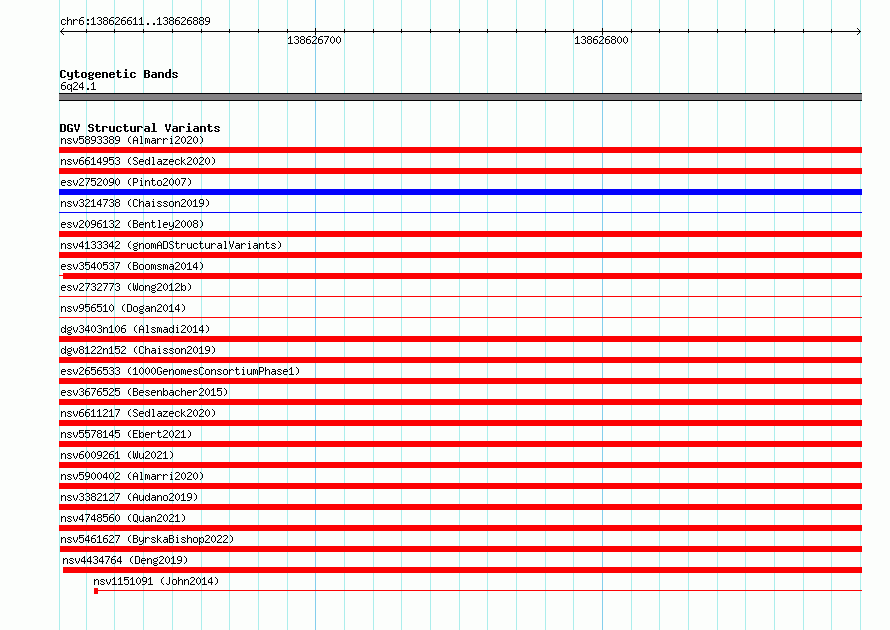Click the DGV Structural Variants track title
Screen dimensions: 890x630
(140, 128)
